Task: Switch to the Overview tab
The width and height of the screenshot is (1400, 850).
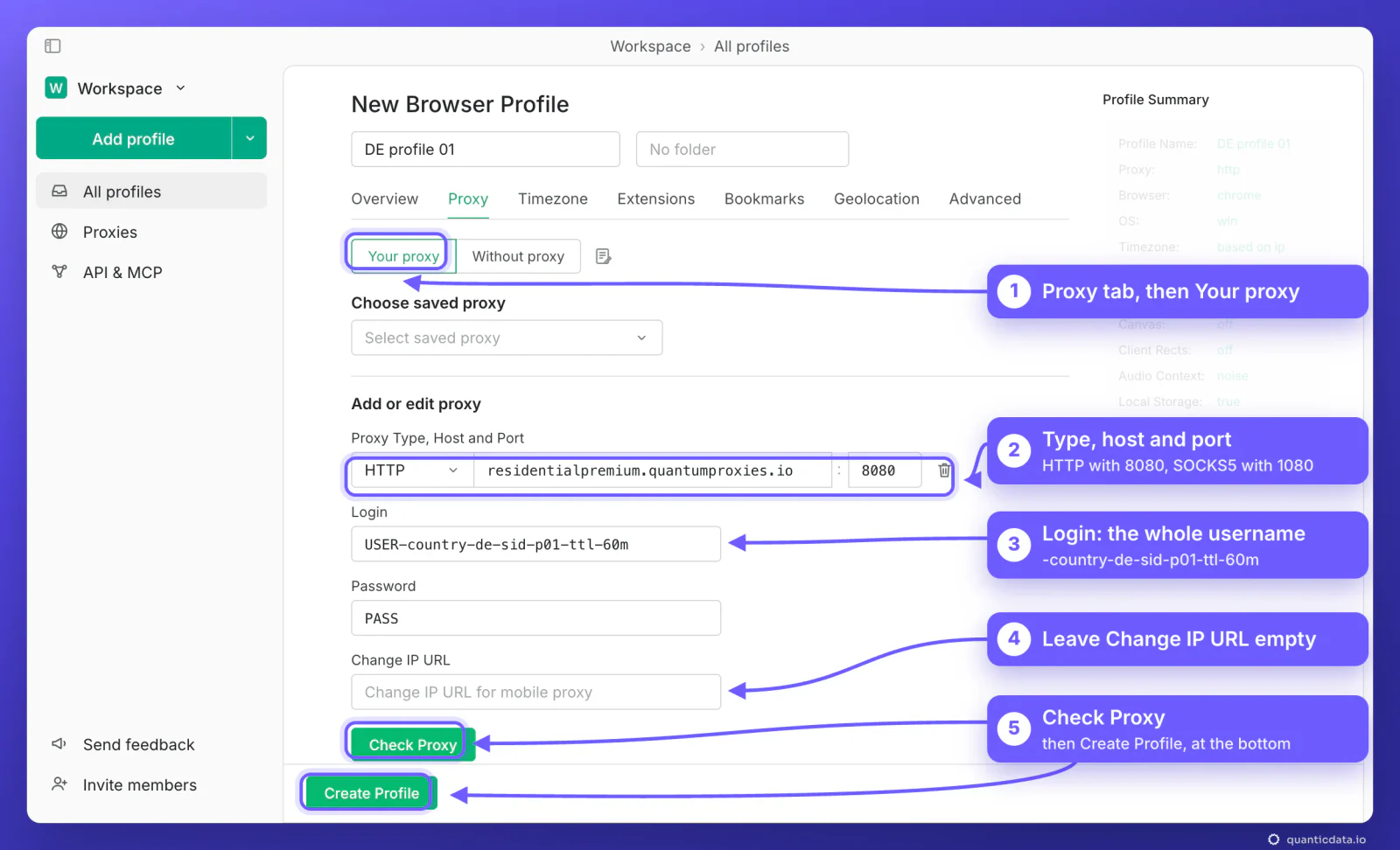Action: tap(385, 199)
